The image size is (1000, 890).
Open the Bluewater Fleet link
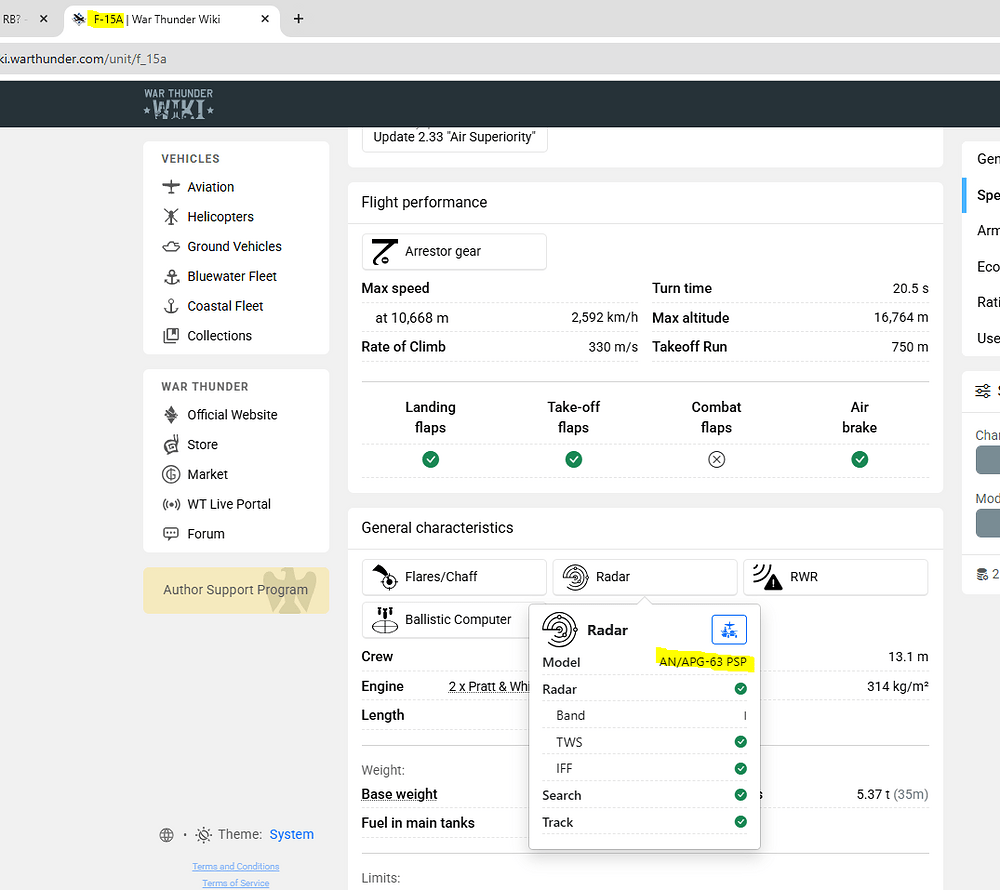click(x=232, y=276)
